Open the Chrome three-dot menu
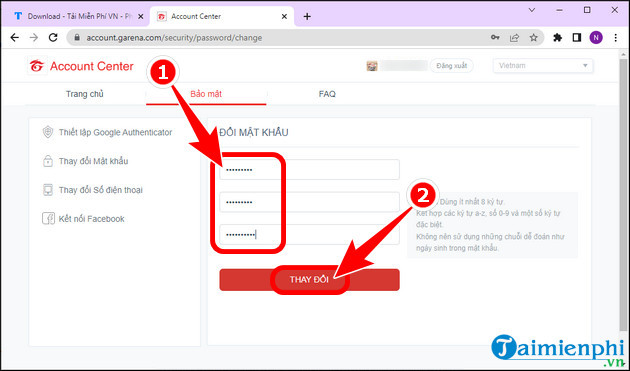The height and width of the screenshot is (371, 630). (616, 38)
